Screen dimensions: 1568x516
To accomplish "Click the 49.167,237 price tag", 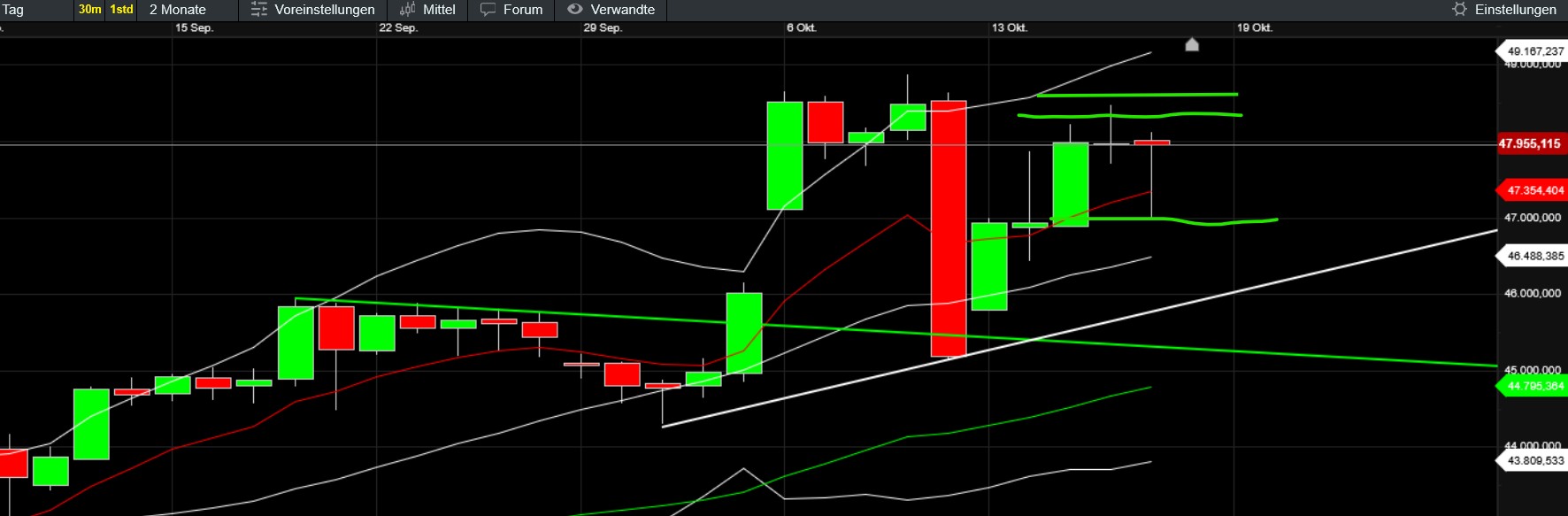I will tap(1531, 50).
